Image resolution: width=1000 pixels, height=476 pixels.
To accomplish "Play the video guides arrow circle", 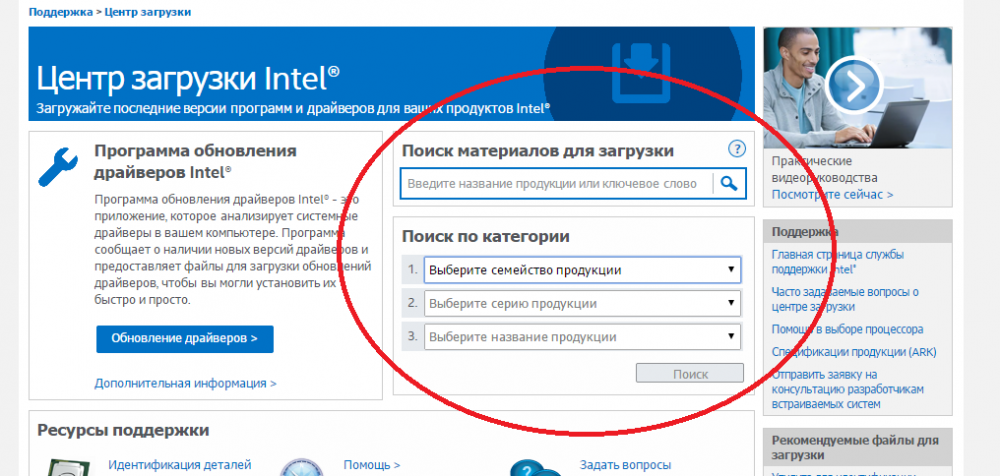I will click(853, 86).
